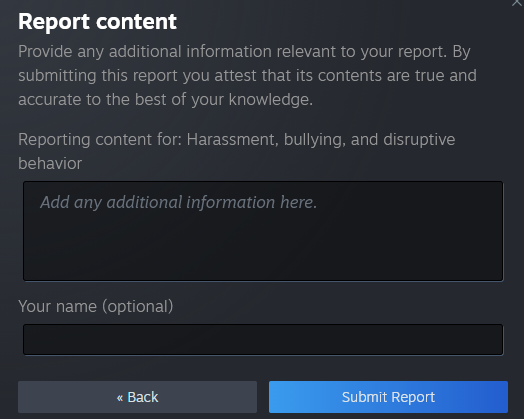Click the 'Report content' heading
This screenshot has height=419, width=524.
click(x=97, y=21)
